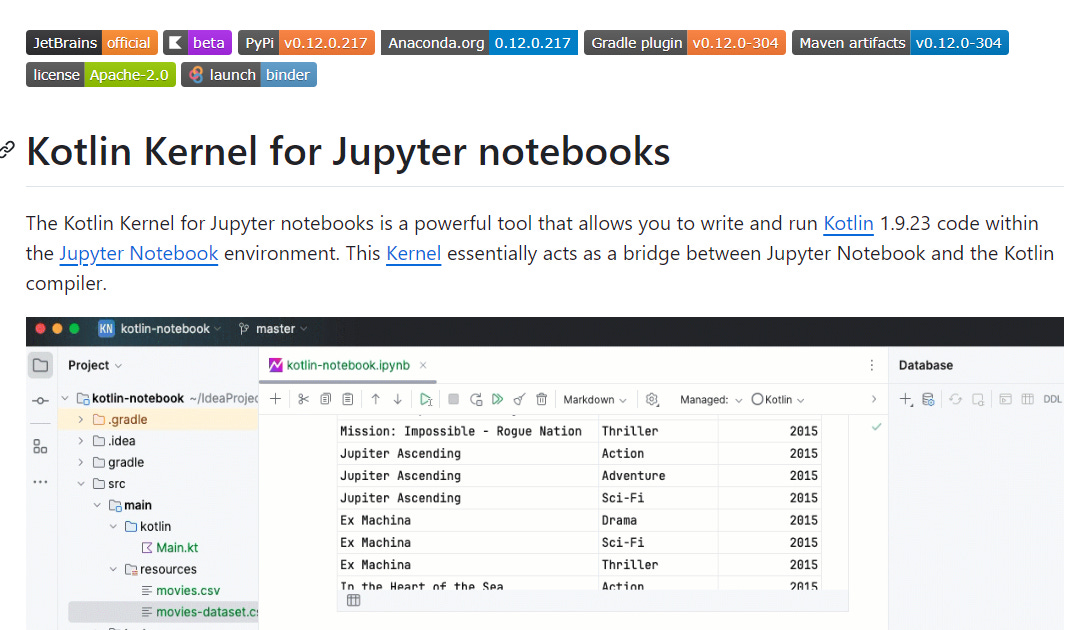Open the Jupyter Notebook link
The height and width of the screenshot is (630, 1090).
click(139, 253)
